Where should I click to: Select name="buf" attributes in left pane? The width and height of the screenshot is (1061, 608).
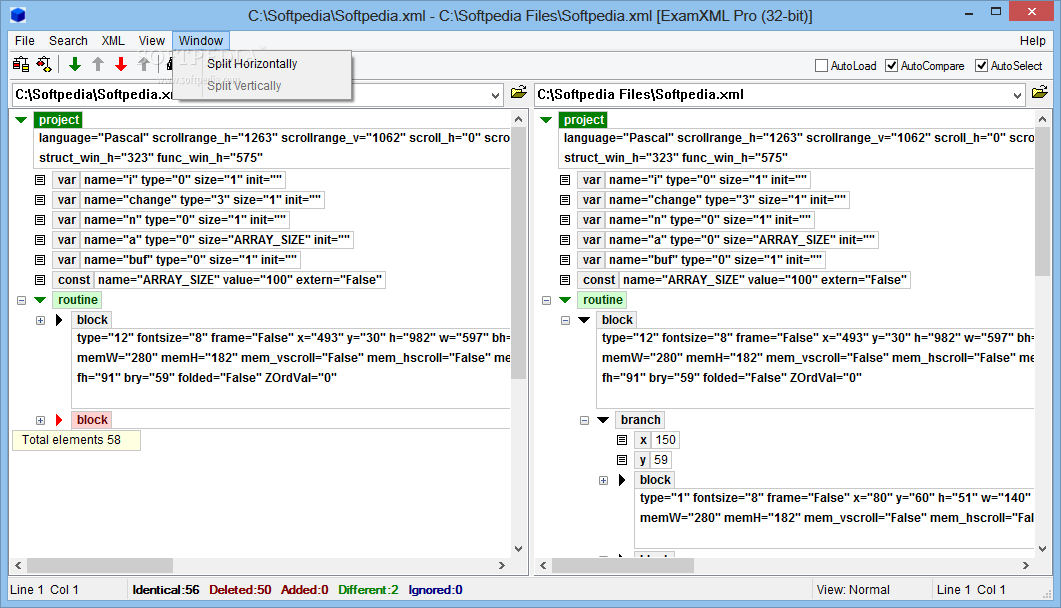[190, 260]
